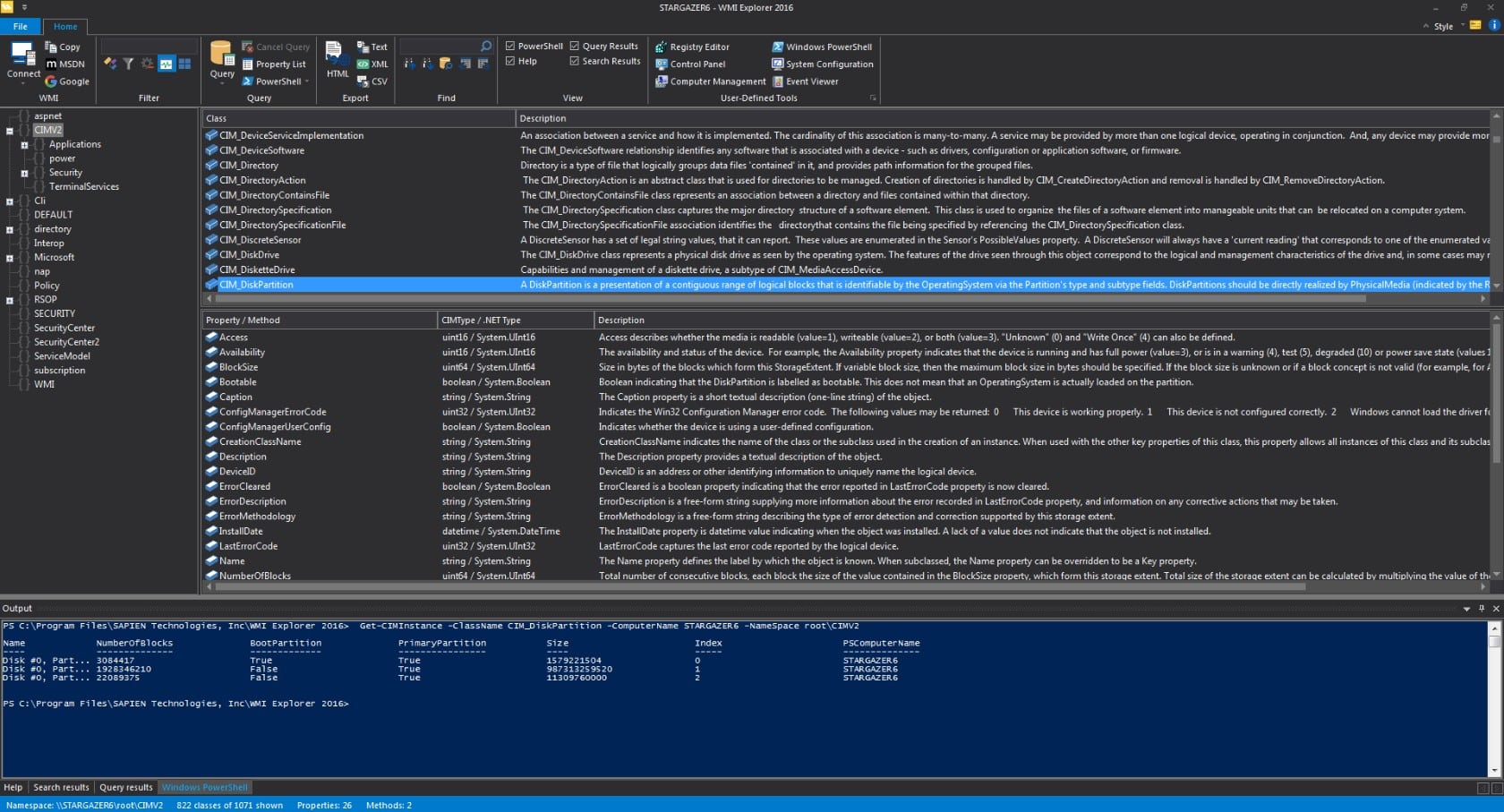Click the magnifier search icon in Find
The image size is (1504, 812).
coord(486,46)
